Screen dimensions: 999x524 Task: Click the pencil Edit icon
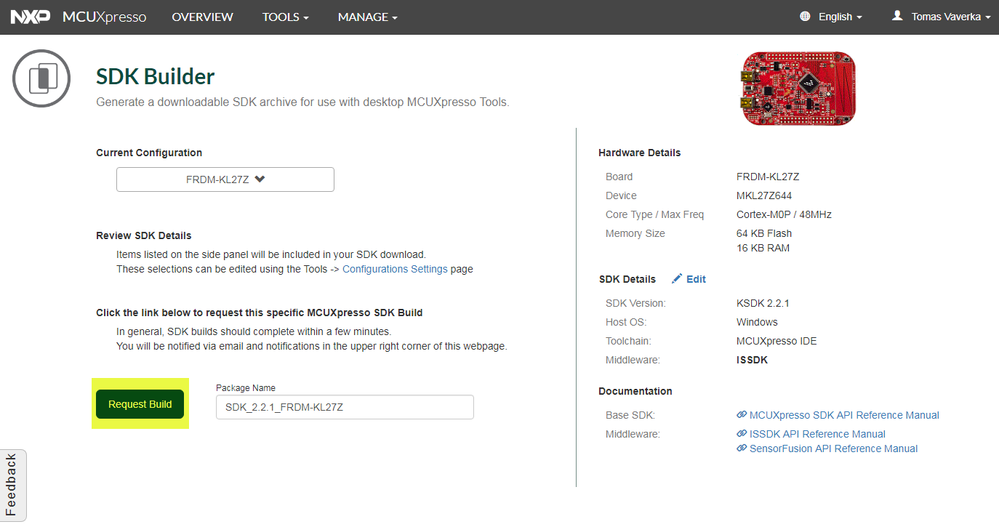pos(677,279)
